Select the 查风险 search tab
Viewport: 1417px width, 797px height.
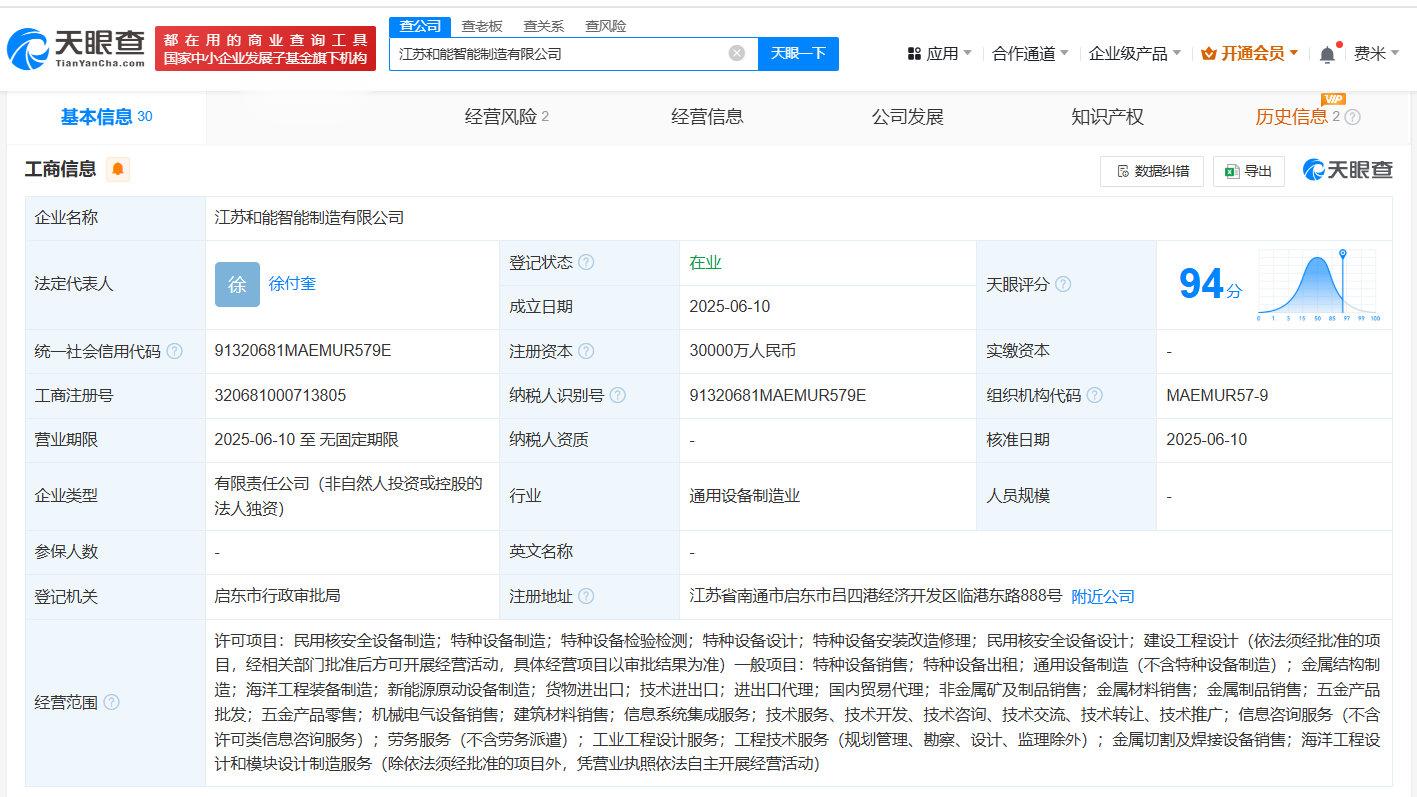606,26
